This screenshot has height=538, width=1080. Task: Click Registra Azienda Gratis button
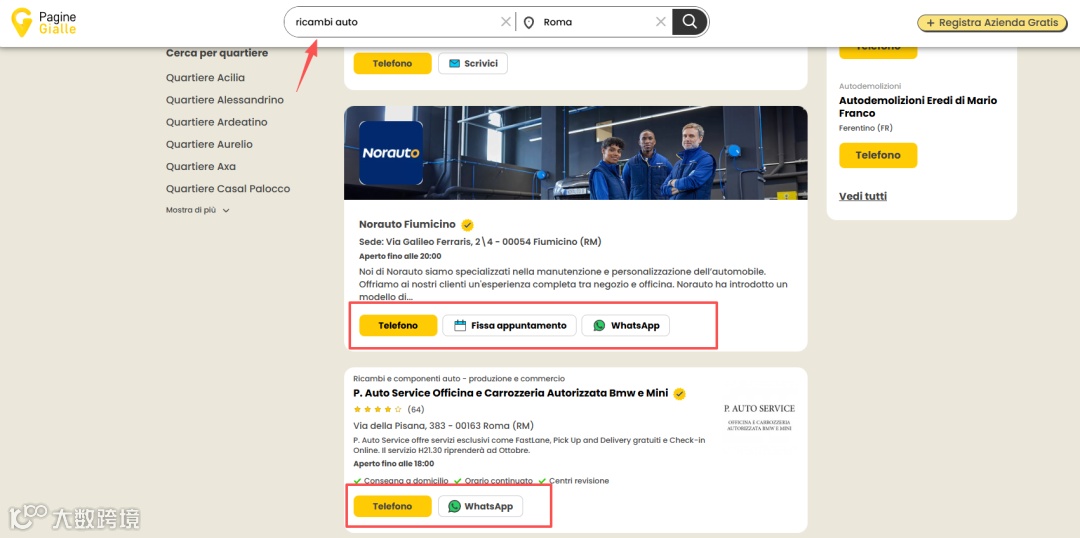pyautogui.click(x=995, y=23)
